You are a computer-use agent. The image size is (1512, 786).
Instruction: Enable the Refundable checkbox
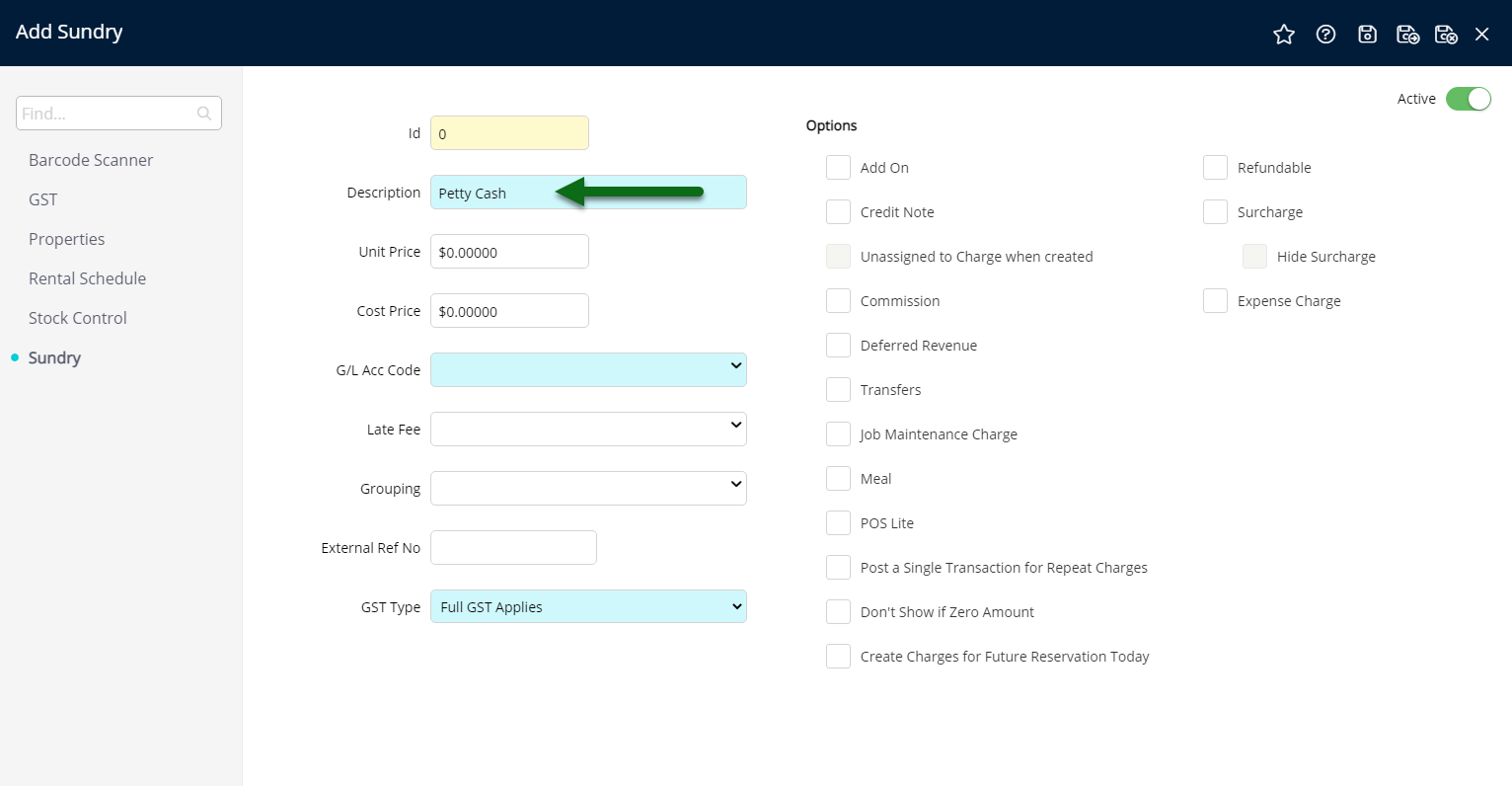1215,167
